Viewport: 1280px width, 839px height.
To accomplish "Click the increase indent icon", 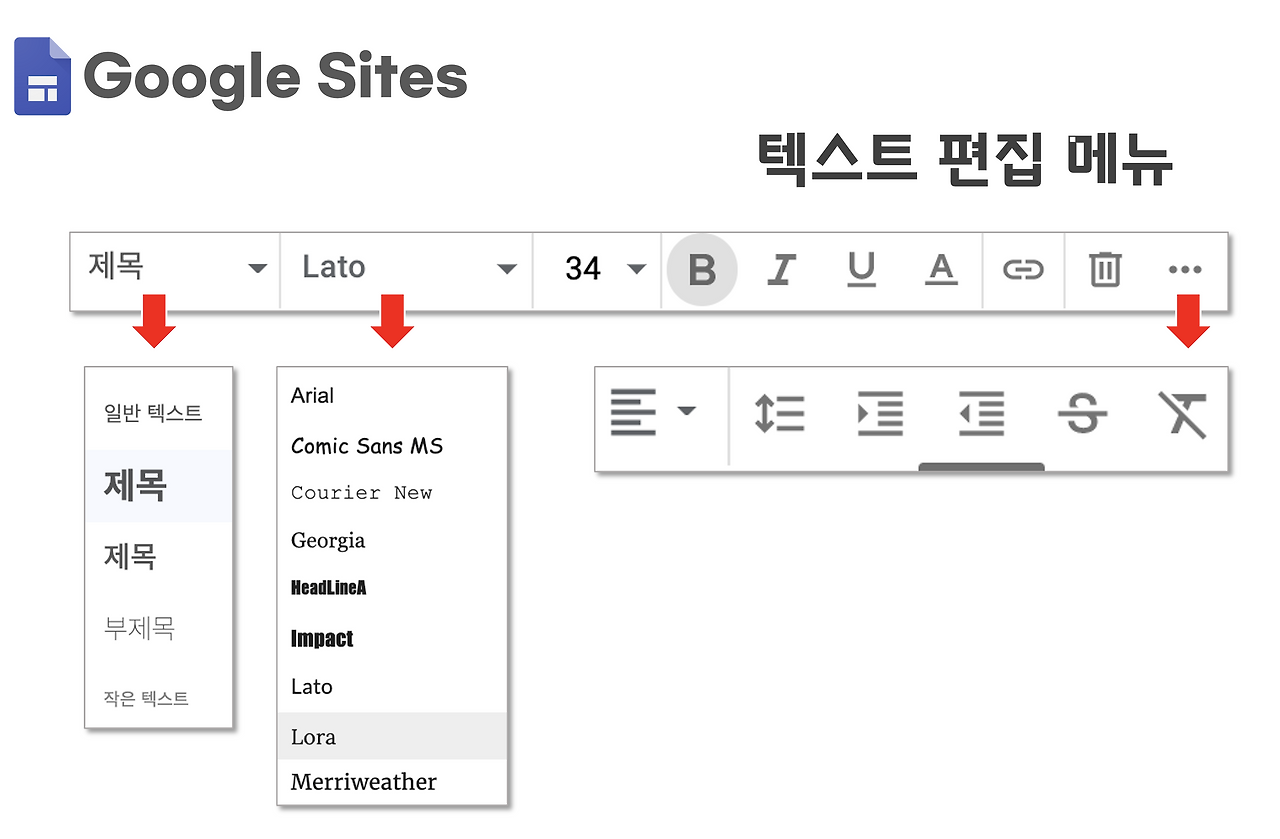I will (x=880, y=413).
